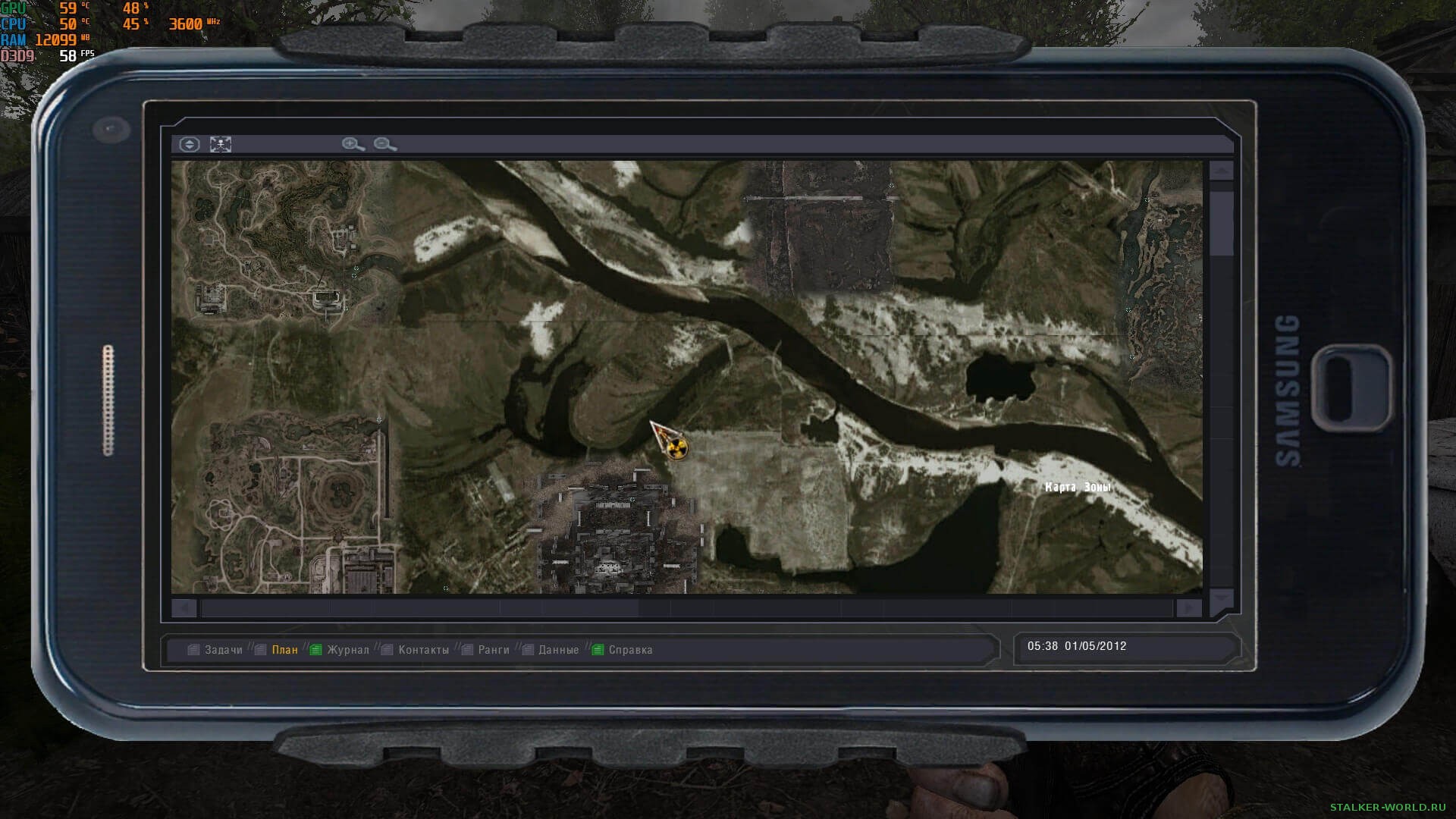Click the Samsung phone home button
Viewport: 1456px width, 819px height.
[x=1354, y=388]
